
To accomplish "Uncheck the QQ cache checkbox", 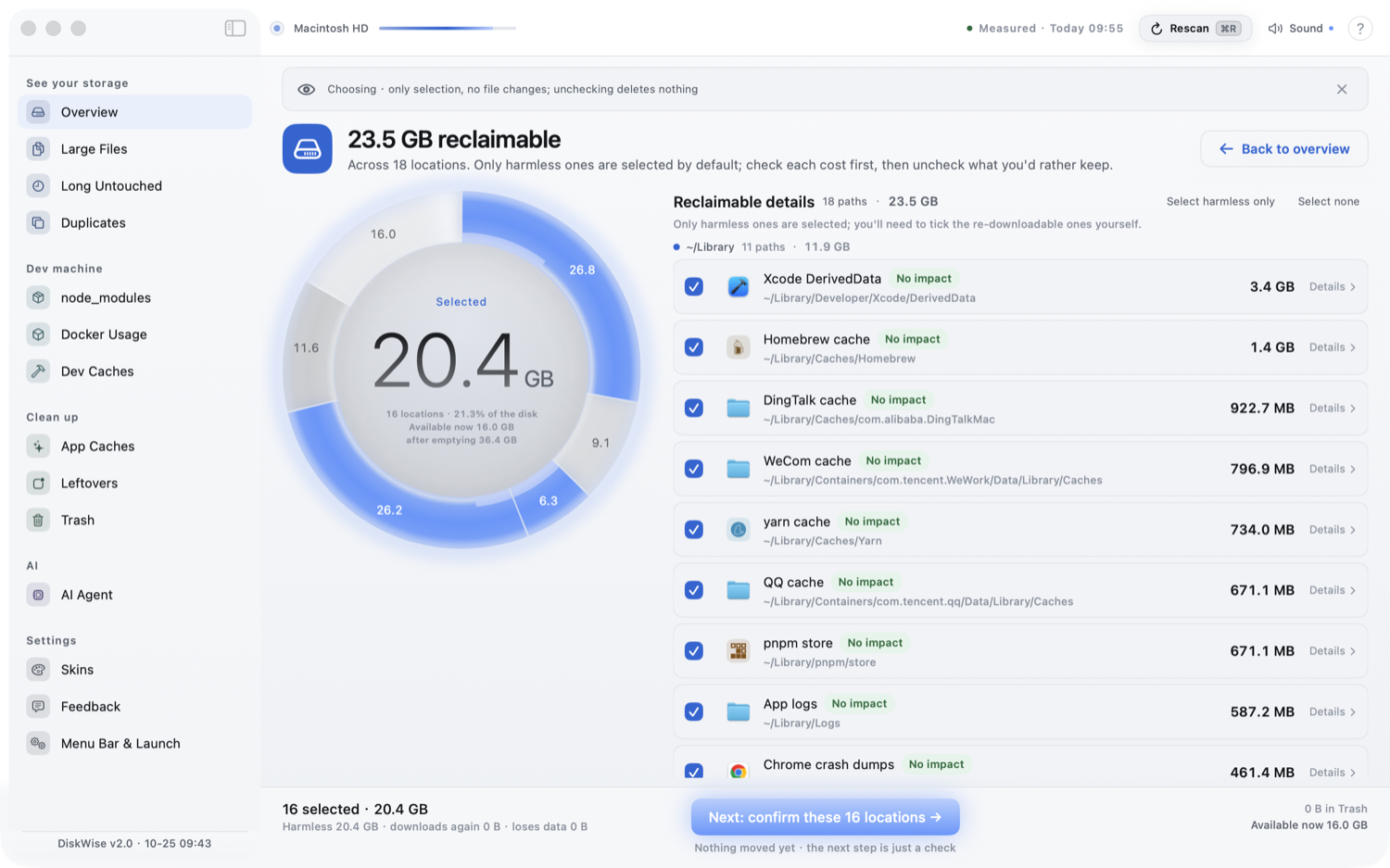I will coord(693,590).
